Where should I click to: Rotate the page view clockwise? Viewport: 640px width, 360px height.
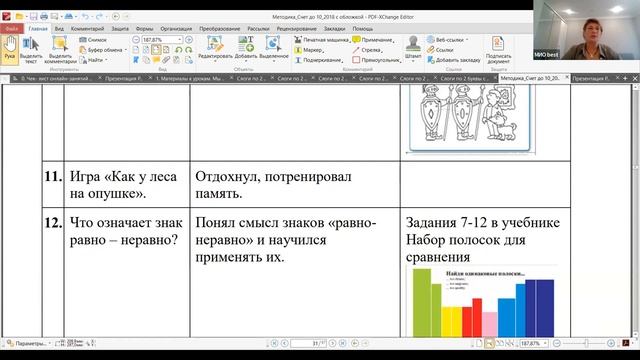(x=188, y=50)
